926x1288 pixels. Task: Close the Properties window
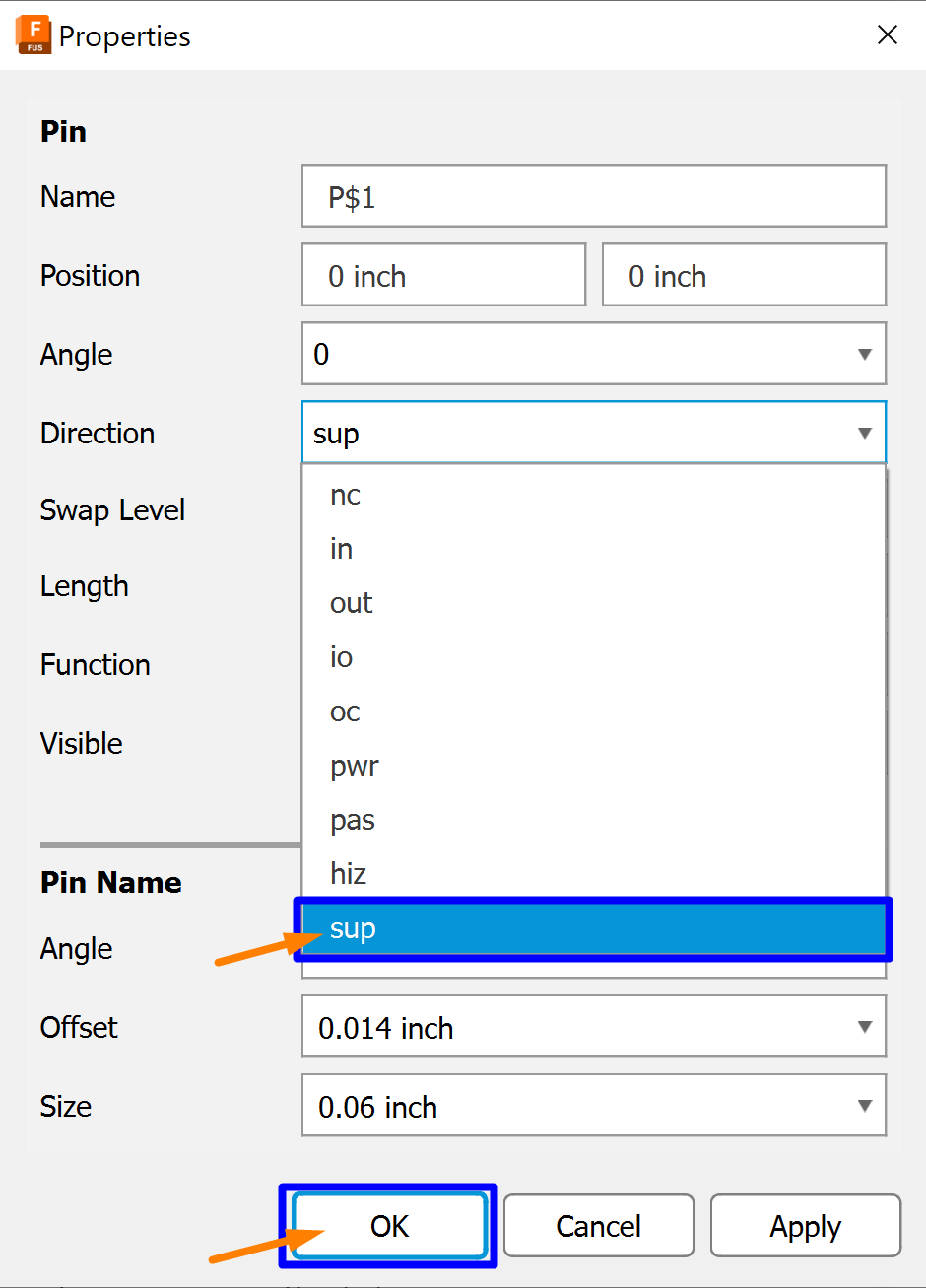click(x=887, y=34)
